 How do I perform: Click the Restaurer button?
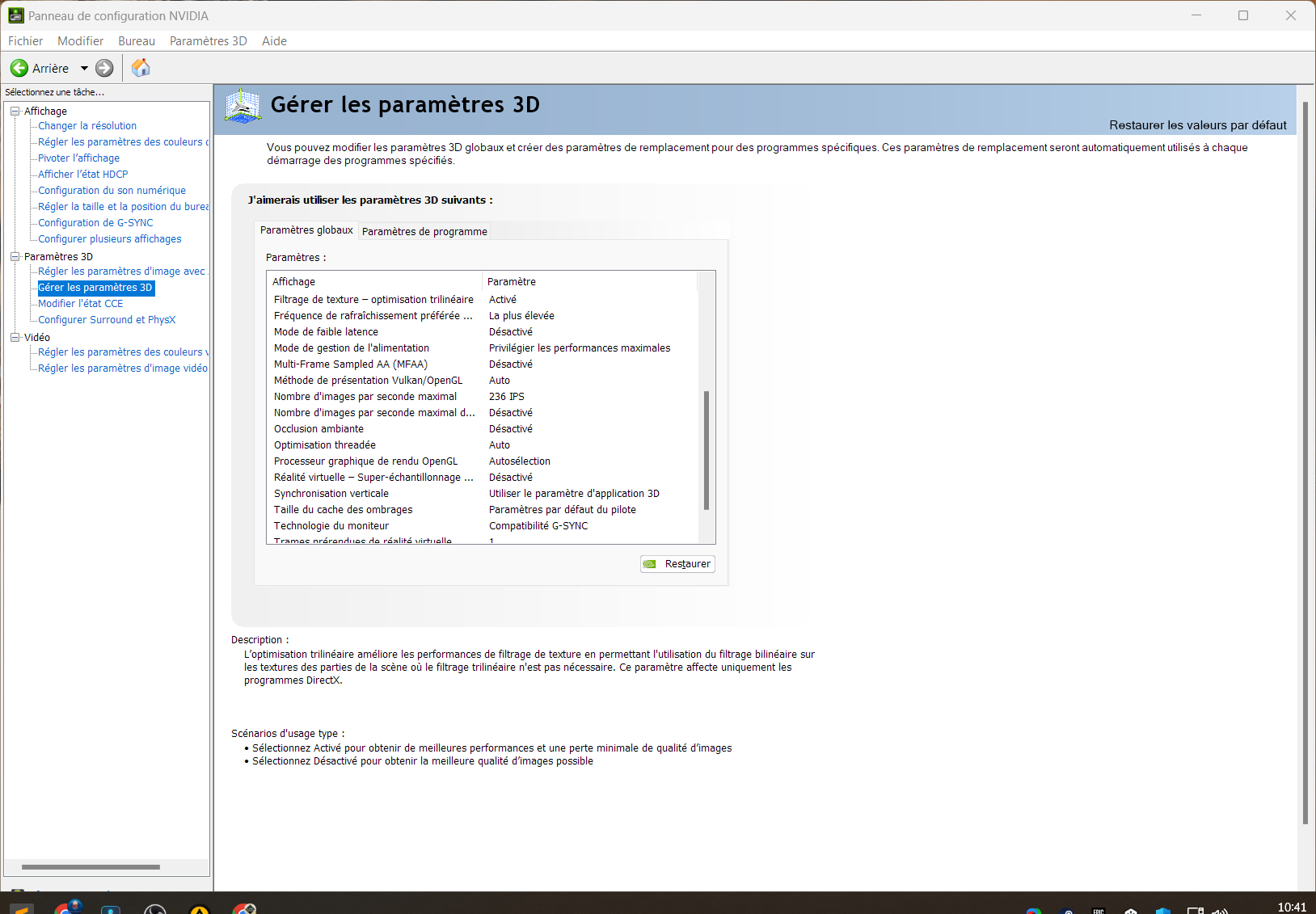click(x=677, y=563)
